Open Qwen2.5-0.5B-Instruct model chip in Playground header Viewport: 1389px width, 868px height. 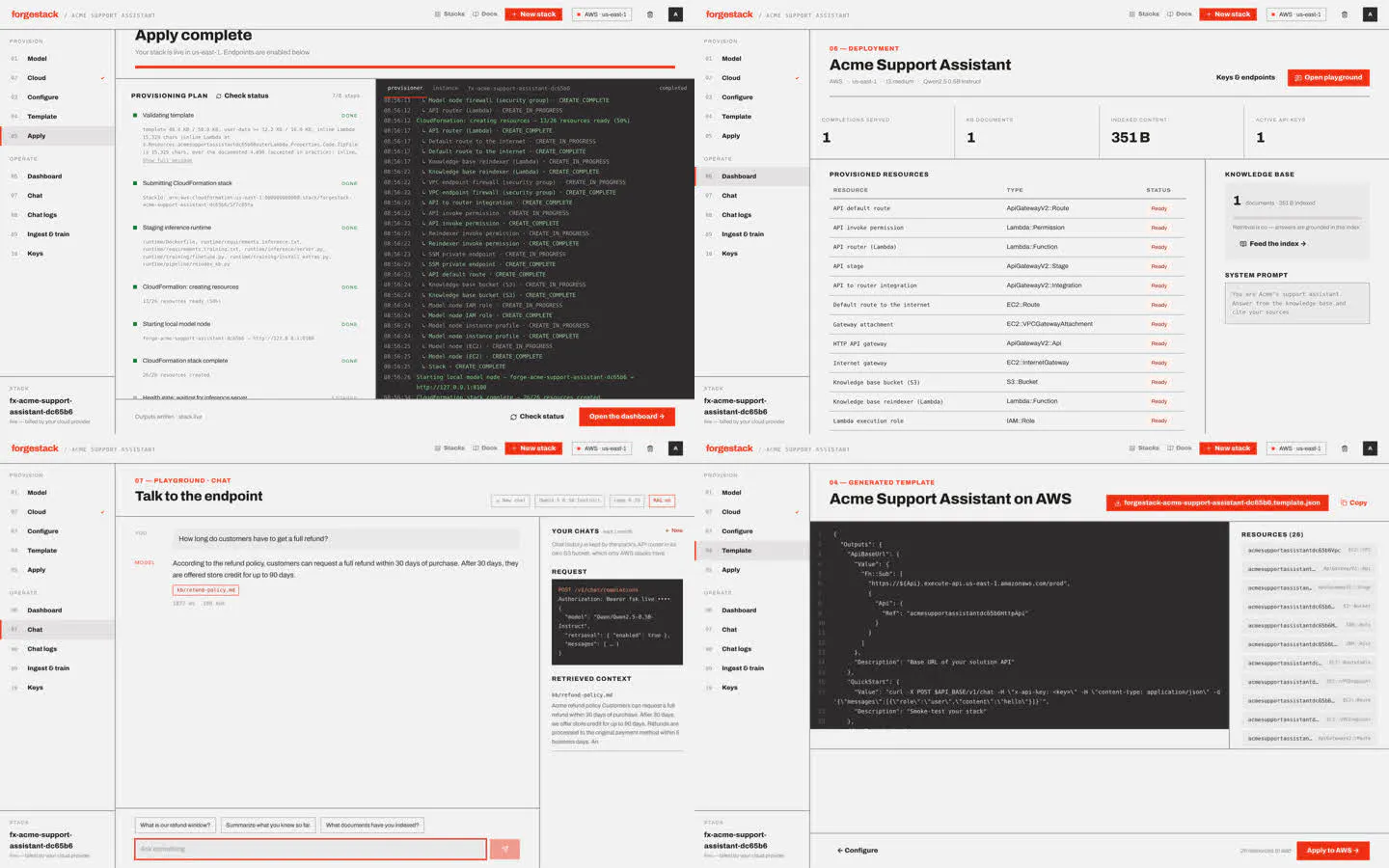569,501
